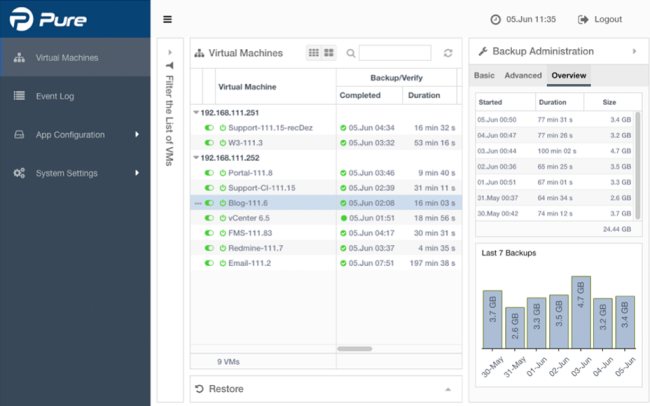Select the Redmine-111.7 VM row
The width and height of the screenshot is (650, 406).
point(326,248)
